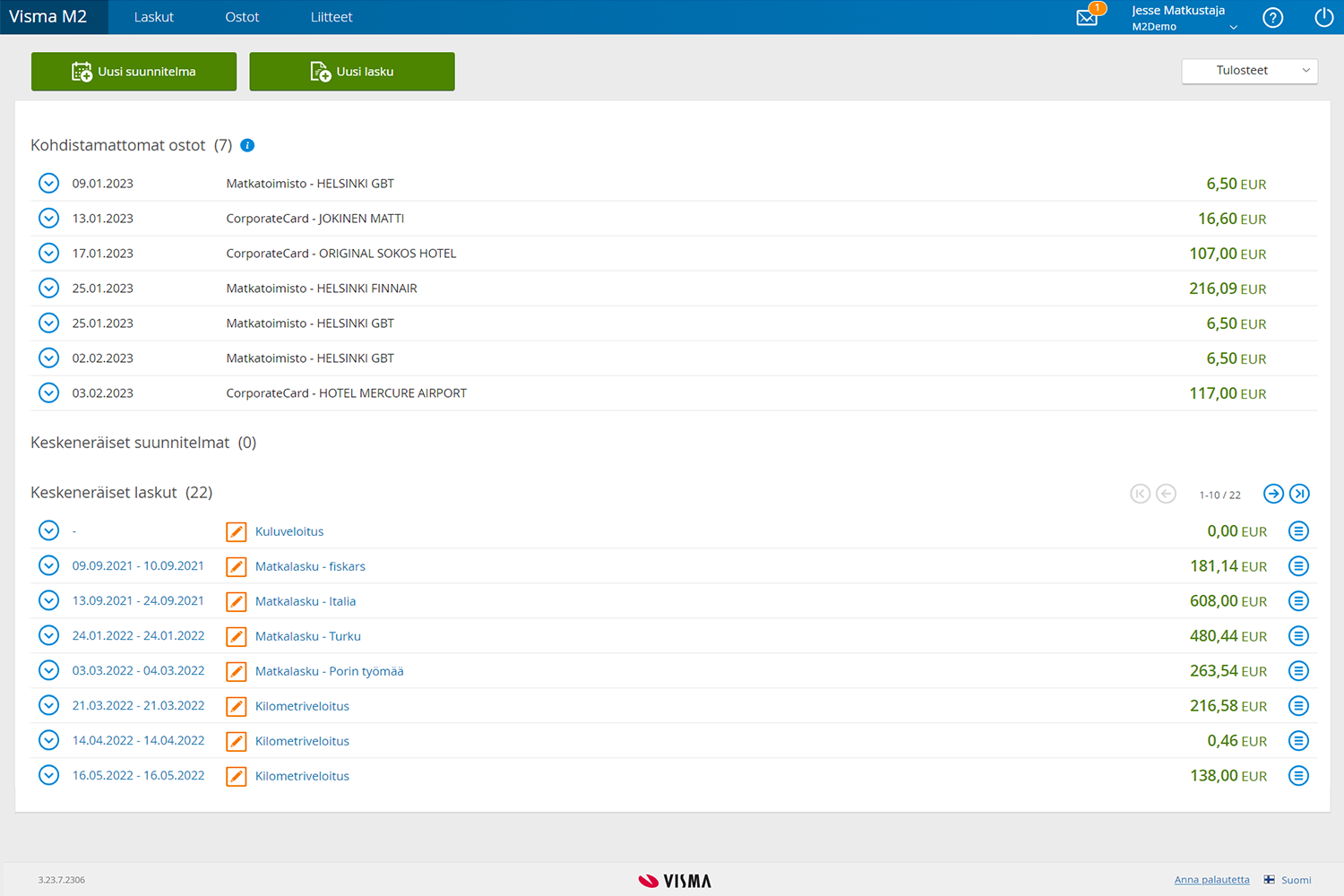
Task: Click pencil icon for Matkalasku - Turku
Action: [236, 636]
